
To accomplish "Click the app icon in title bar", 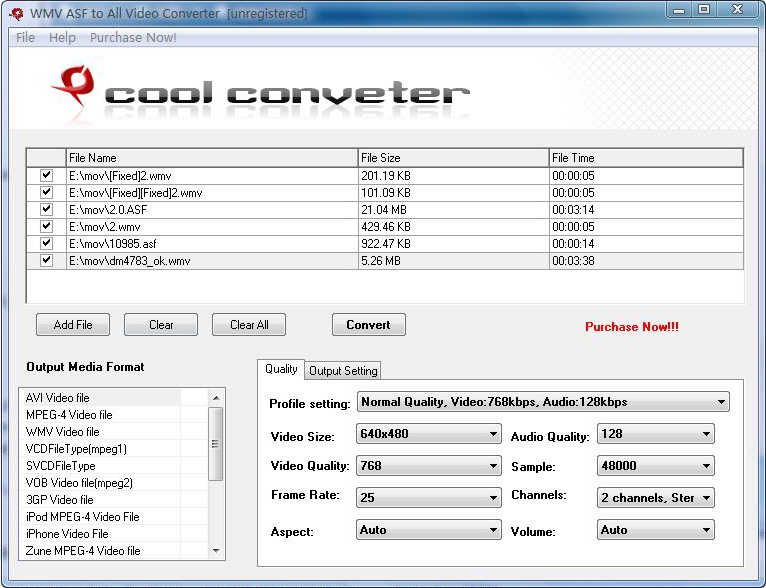I will point(17,14).
